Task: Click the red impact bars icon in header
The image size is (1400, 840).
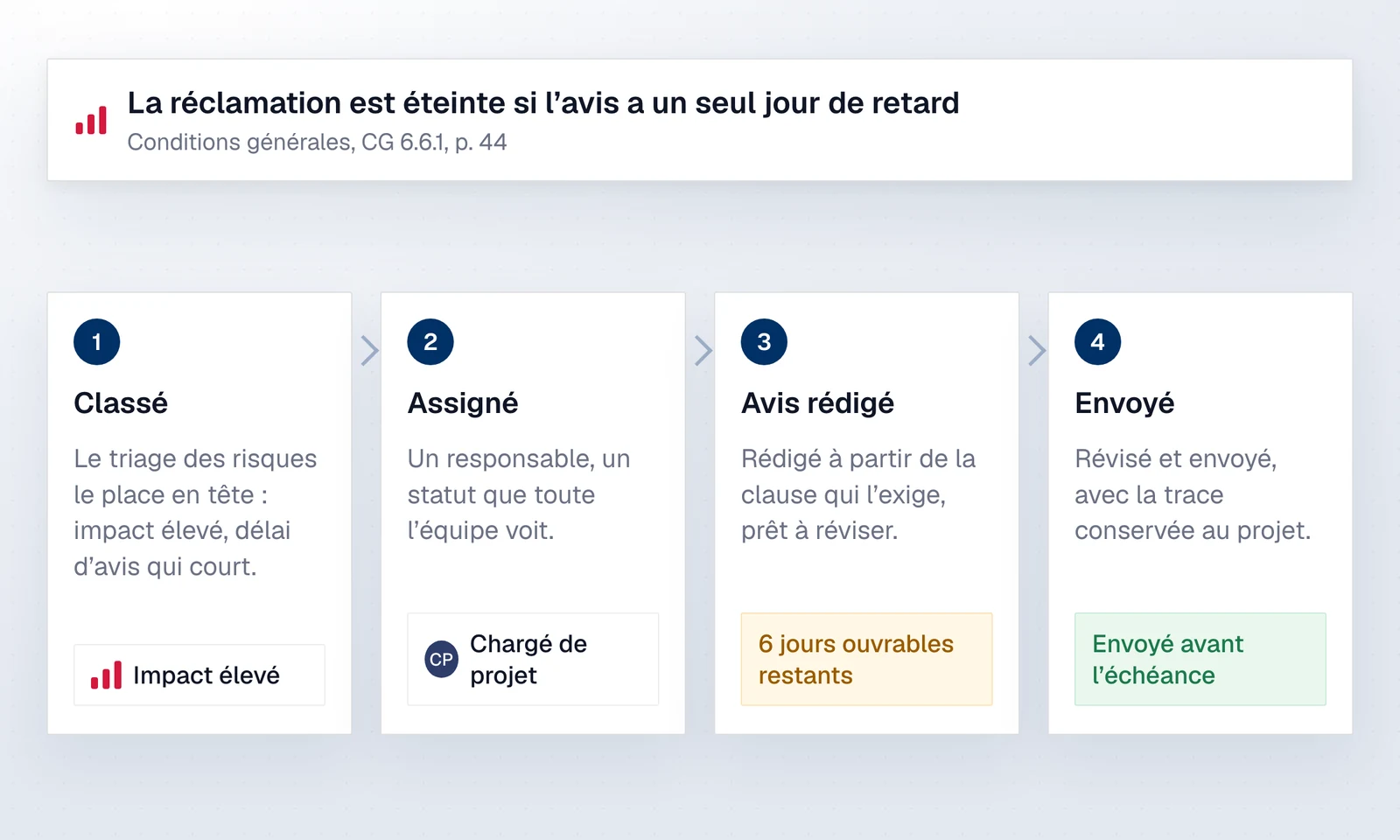Action: [91, 121]
